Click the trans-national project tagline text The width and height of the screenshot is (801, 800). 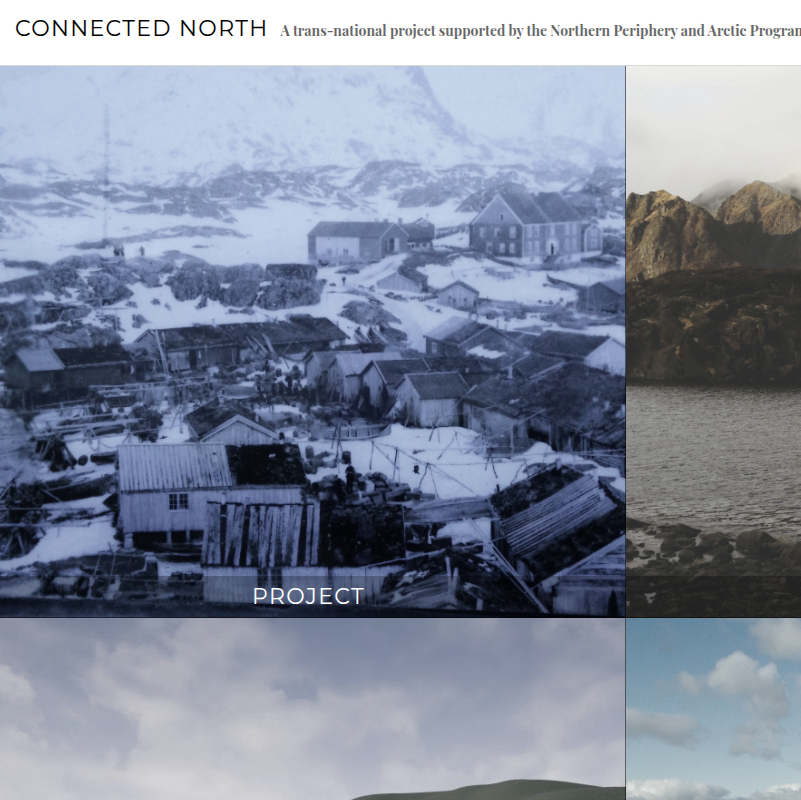(540, 31)
